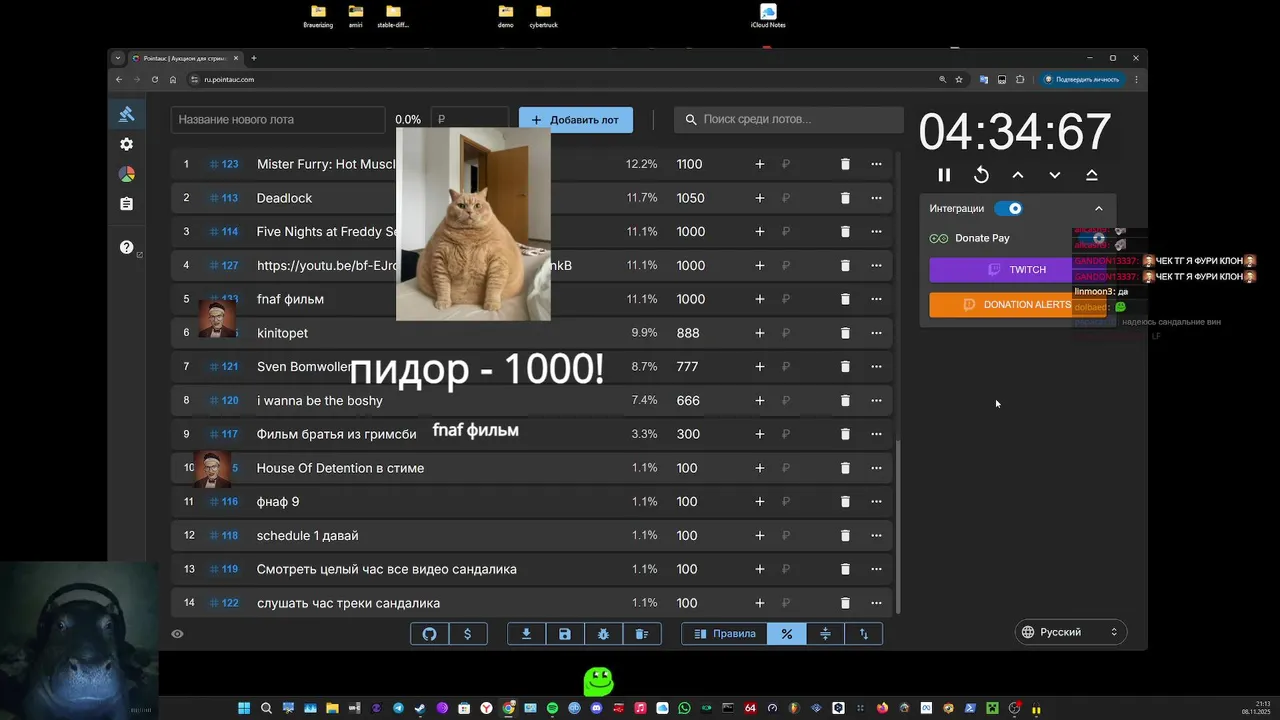
Task: Toggle the percent display button
Action: (x=787, y=634)
